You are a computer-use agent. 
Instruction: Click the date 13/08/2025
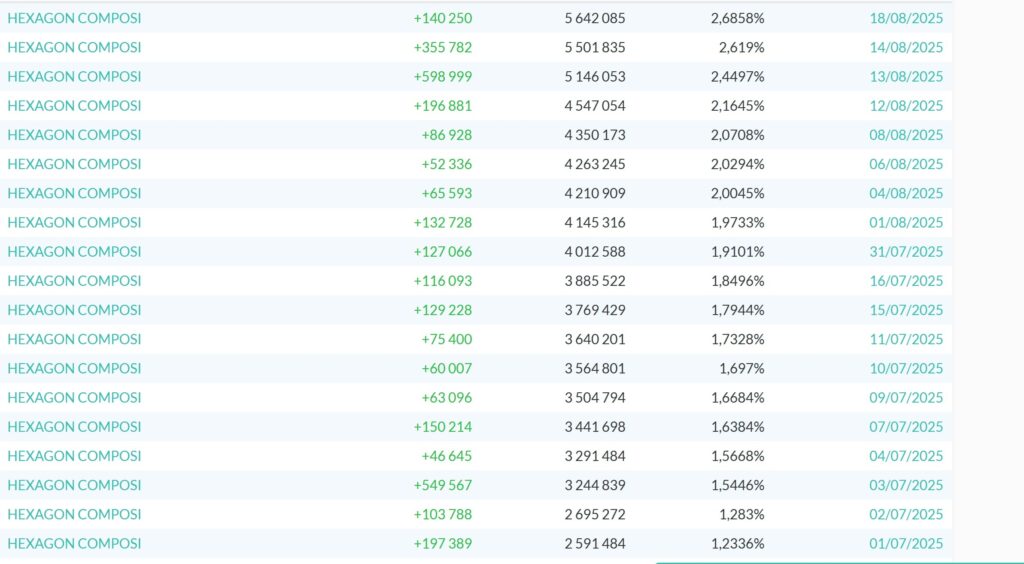pos(906,76)
